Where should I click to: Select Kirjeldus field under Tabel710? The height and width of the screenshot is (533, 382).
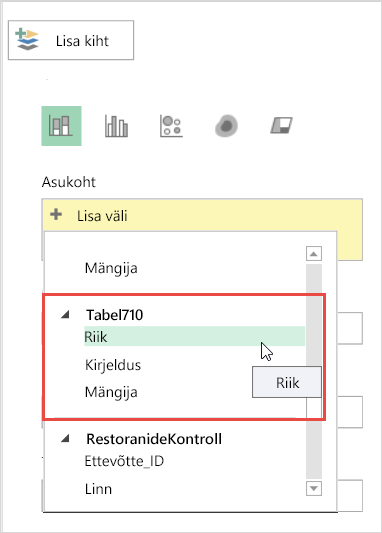(x=113, y=365)
